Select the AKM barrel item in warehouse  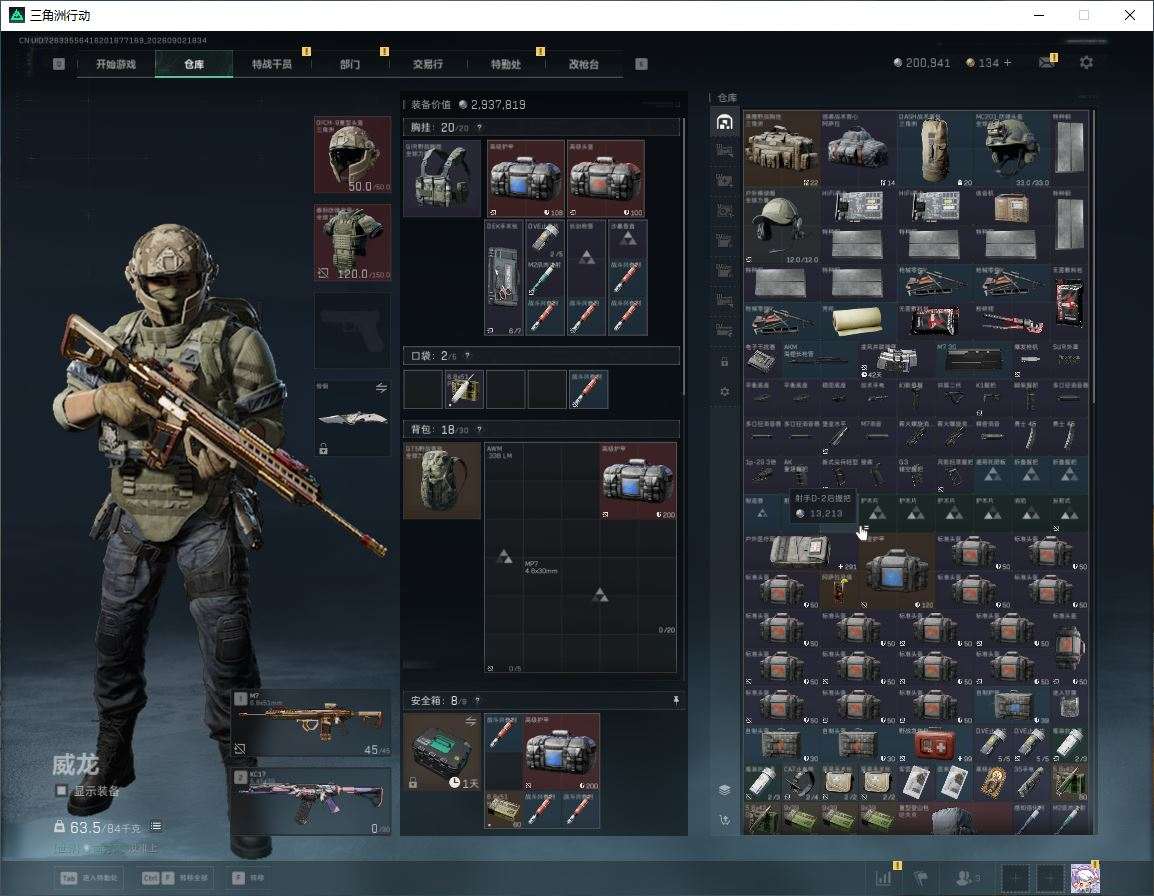click(x=820, y=361)
